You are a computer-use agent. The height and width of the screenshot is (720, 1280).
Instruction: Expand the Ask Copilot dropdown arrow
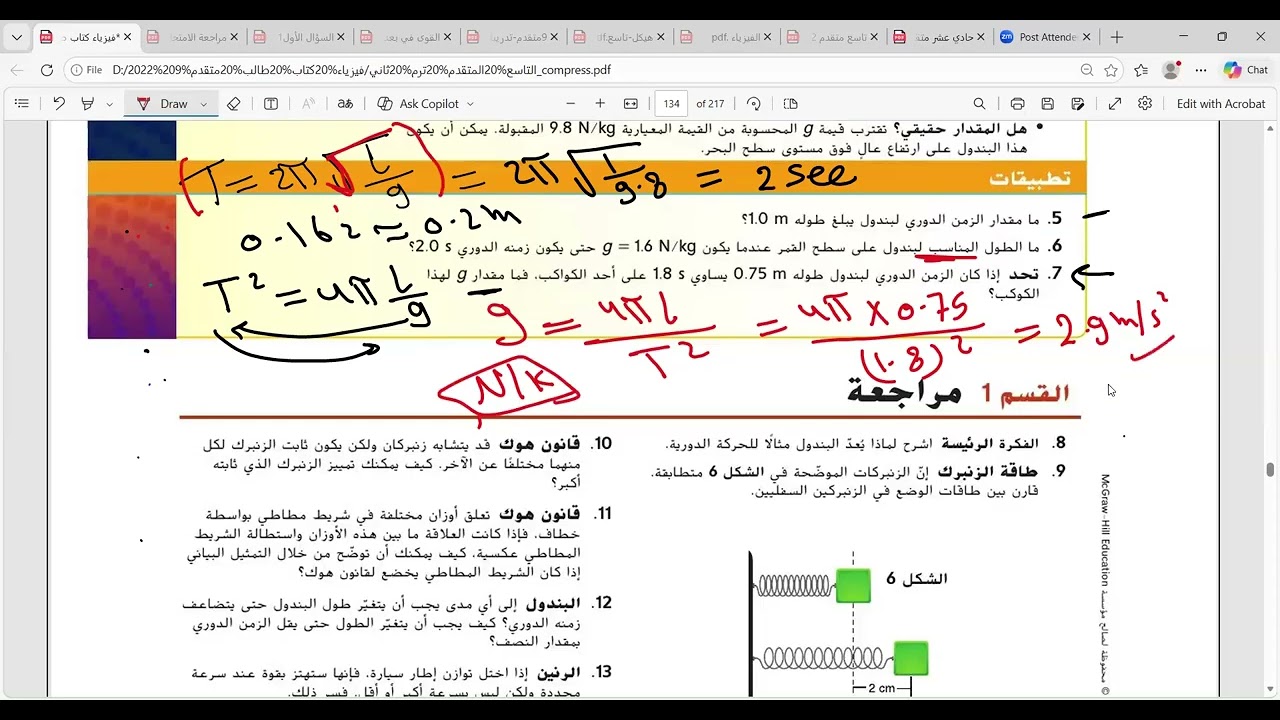[x=470, y=104]
